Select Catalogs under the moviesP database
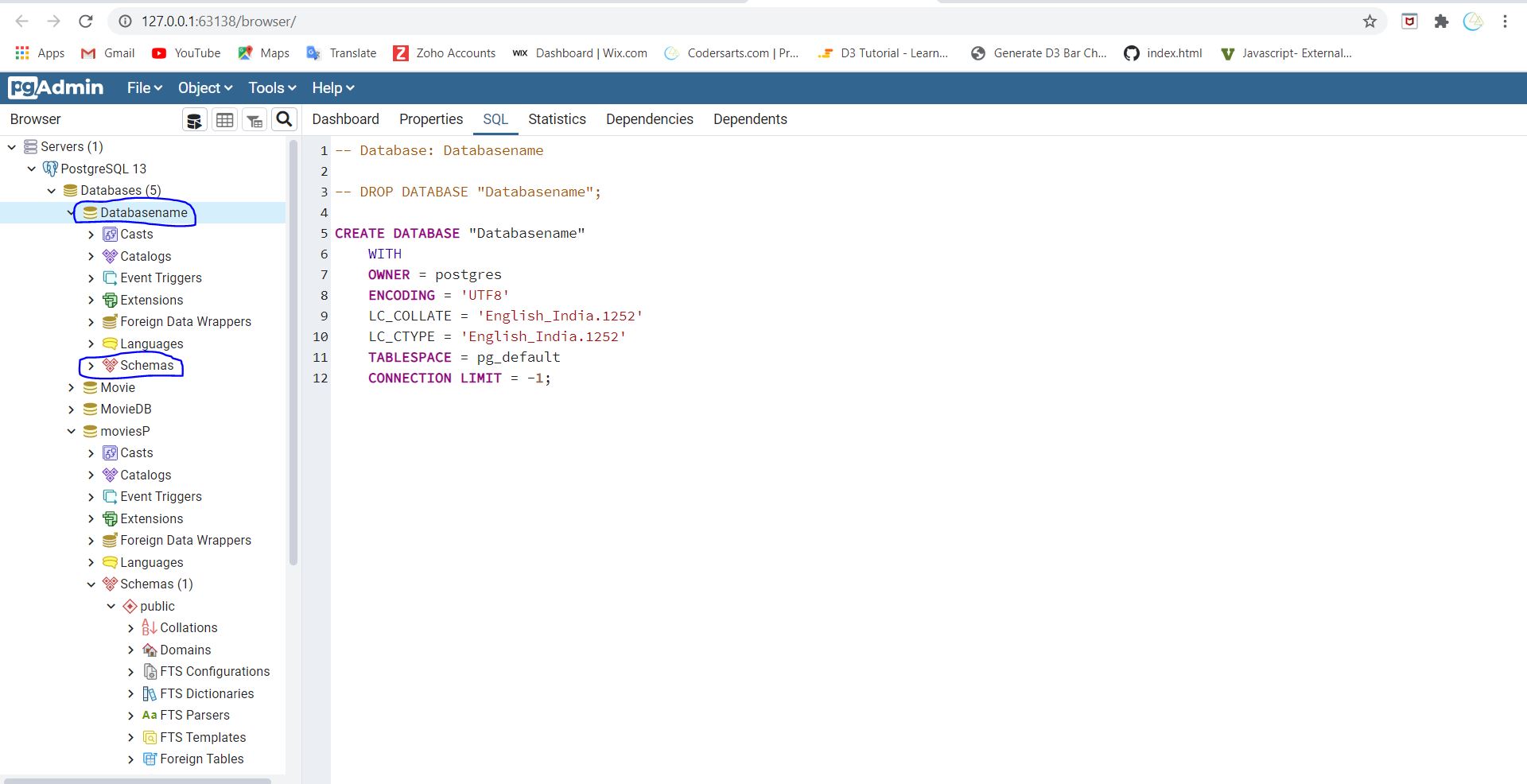This screenshot has height=784, width=1527. pos(146,475)
